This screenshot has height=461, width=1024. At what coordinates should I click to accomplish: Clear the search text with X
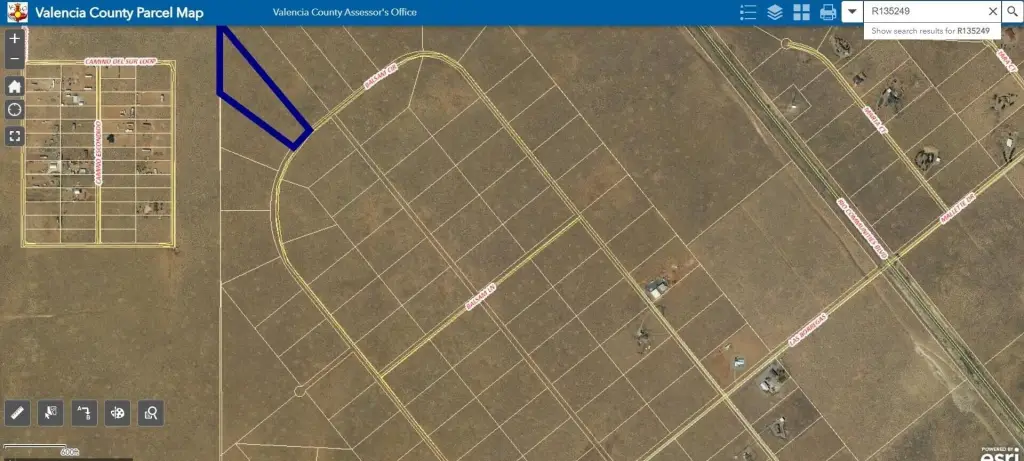point(993,12)
